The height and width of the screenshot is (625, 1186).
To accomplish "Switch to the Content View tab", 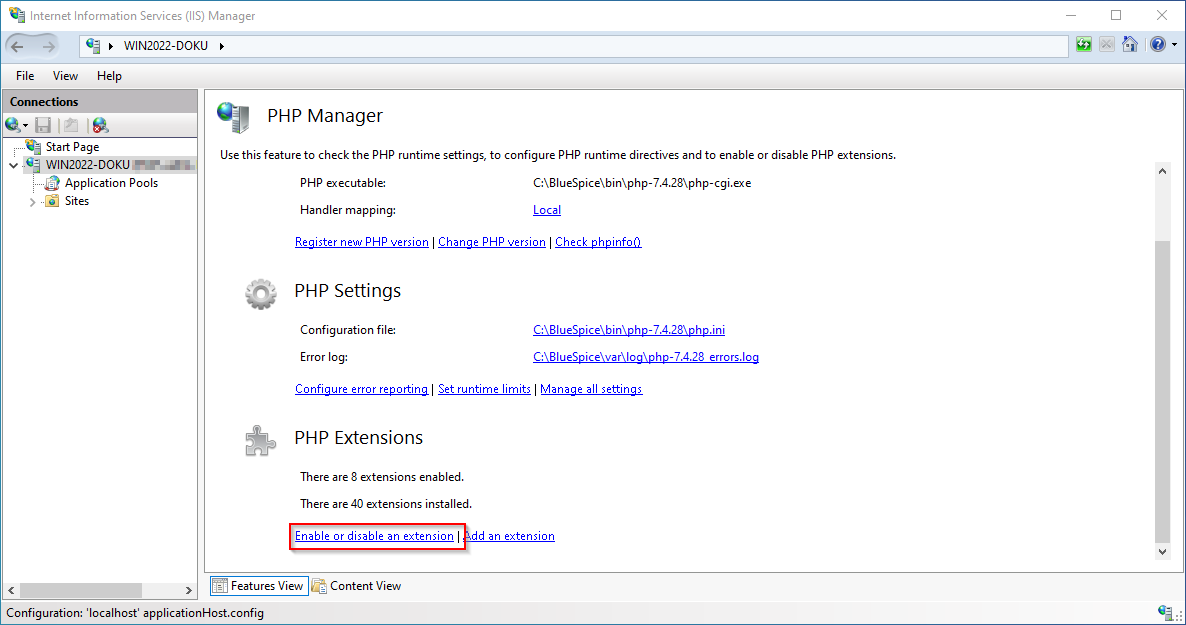I will 356,586.
